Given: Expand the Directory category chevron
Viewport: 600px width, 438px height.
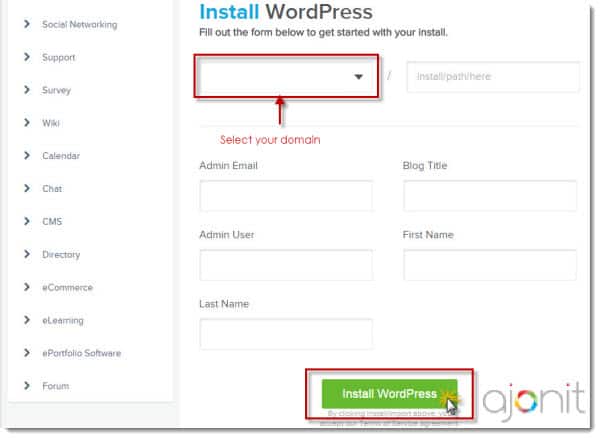Looking at the screenshot, I should click(x=27, y=254).
